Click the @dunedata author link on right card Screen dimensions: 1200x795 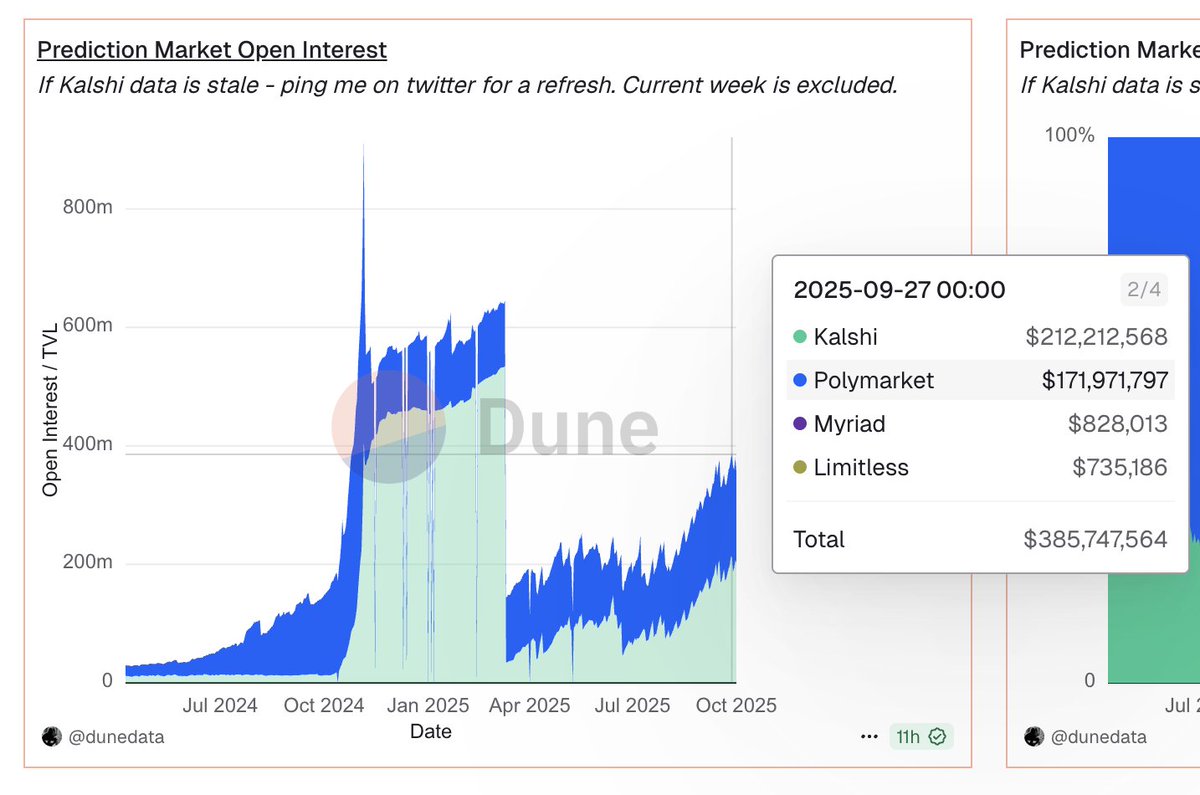[1098, 737]
